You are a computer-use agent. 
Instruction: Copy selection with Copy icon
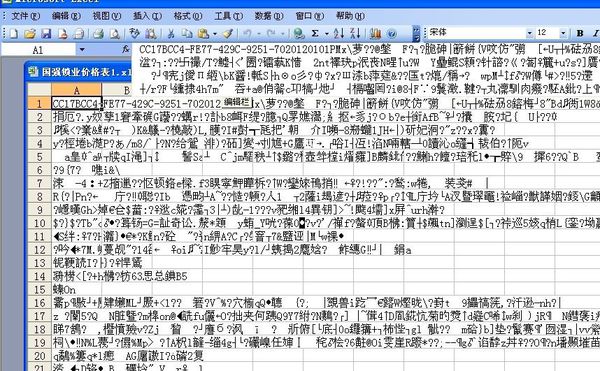(x=187, y=34)
